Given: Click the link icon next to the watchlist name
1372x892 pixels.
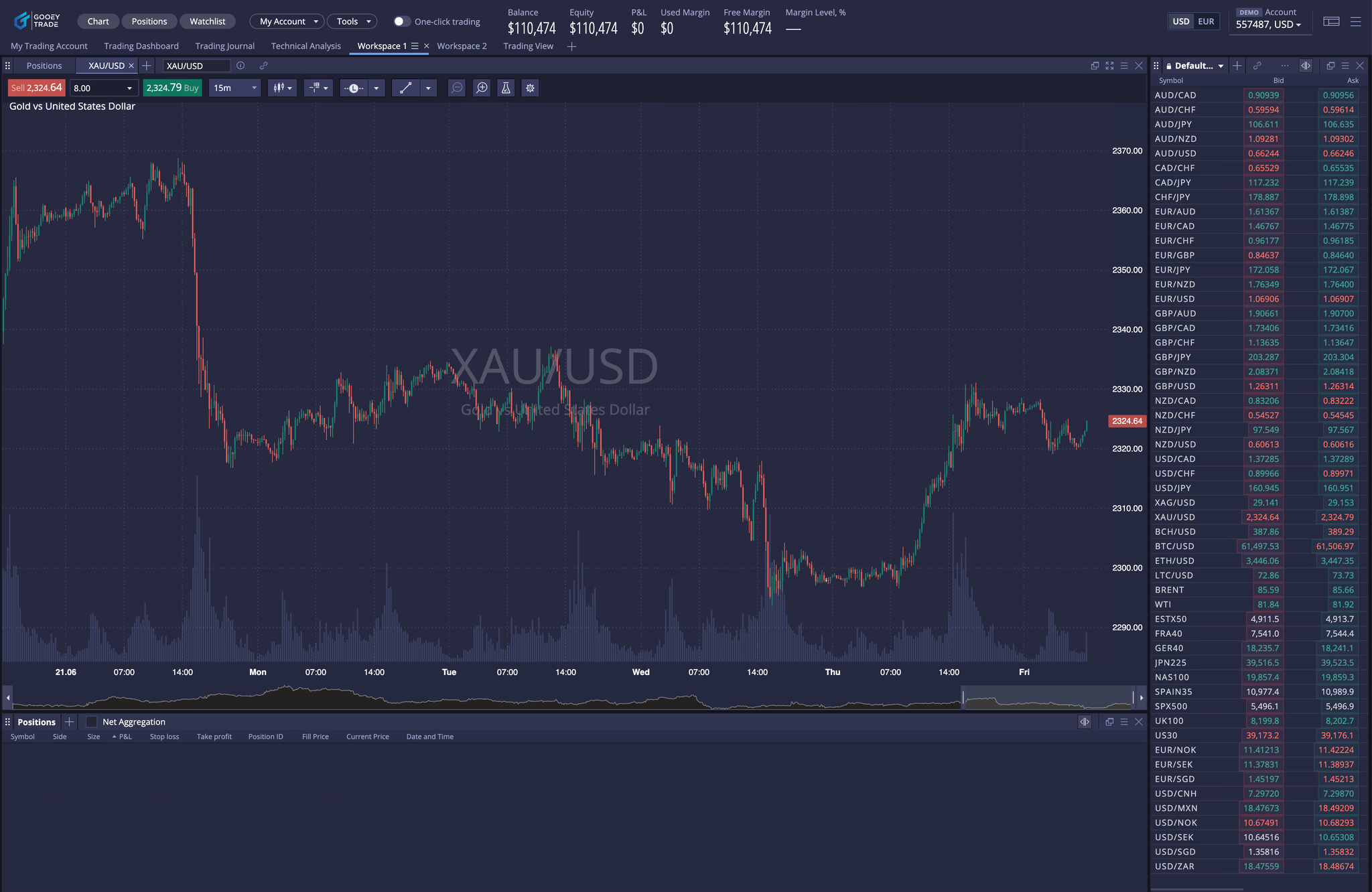Looking at the screenshot, I should 1257,66.
